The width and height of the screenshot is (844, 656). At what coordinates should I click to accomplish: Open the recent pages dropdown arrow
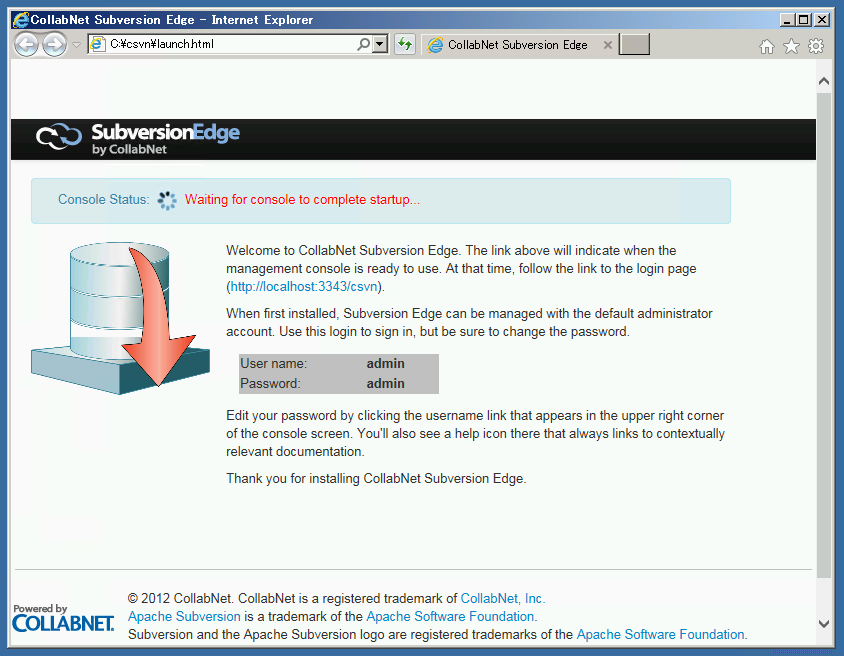tap(76, 45)
